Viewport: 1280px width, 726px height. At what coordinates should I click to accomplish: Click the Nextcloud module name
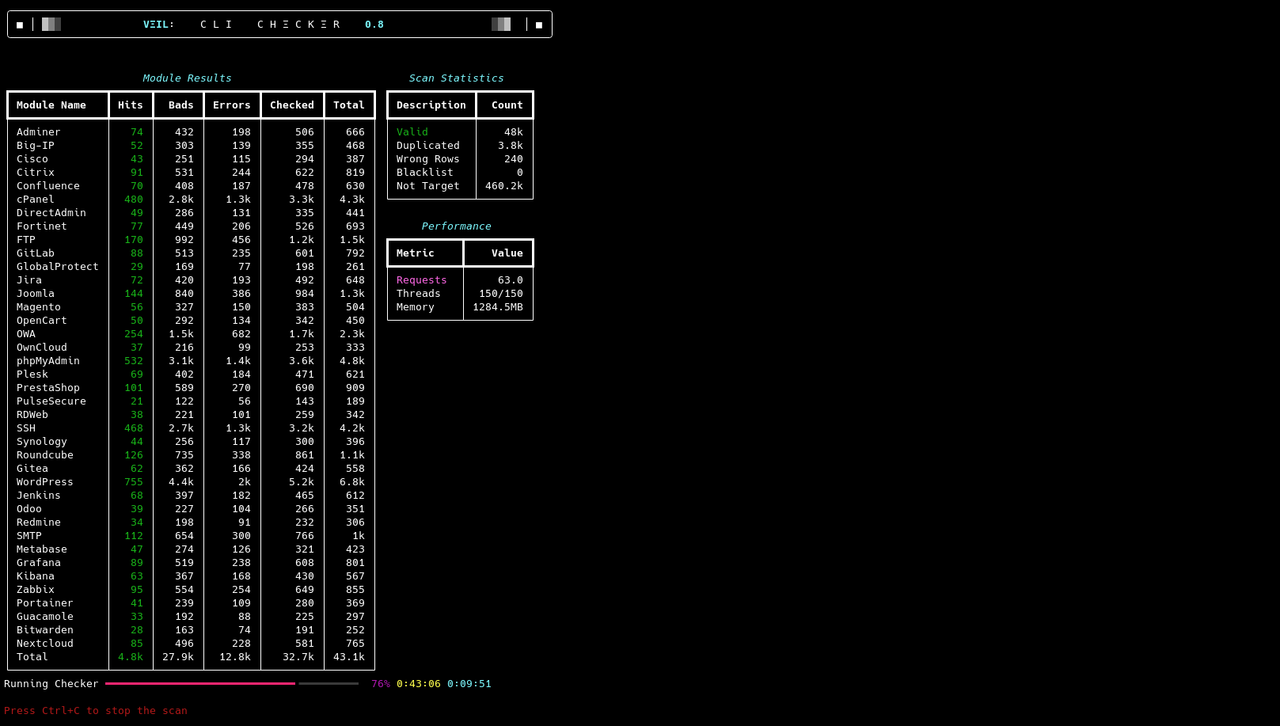pos(45,644)
